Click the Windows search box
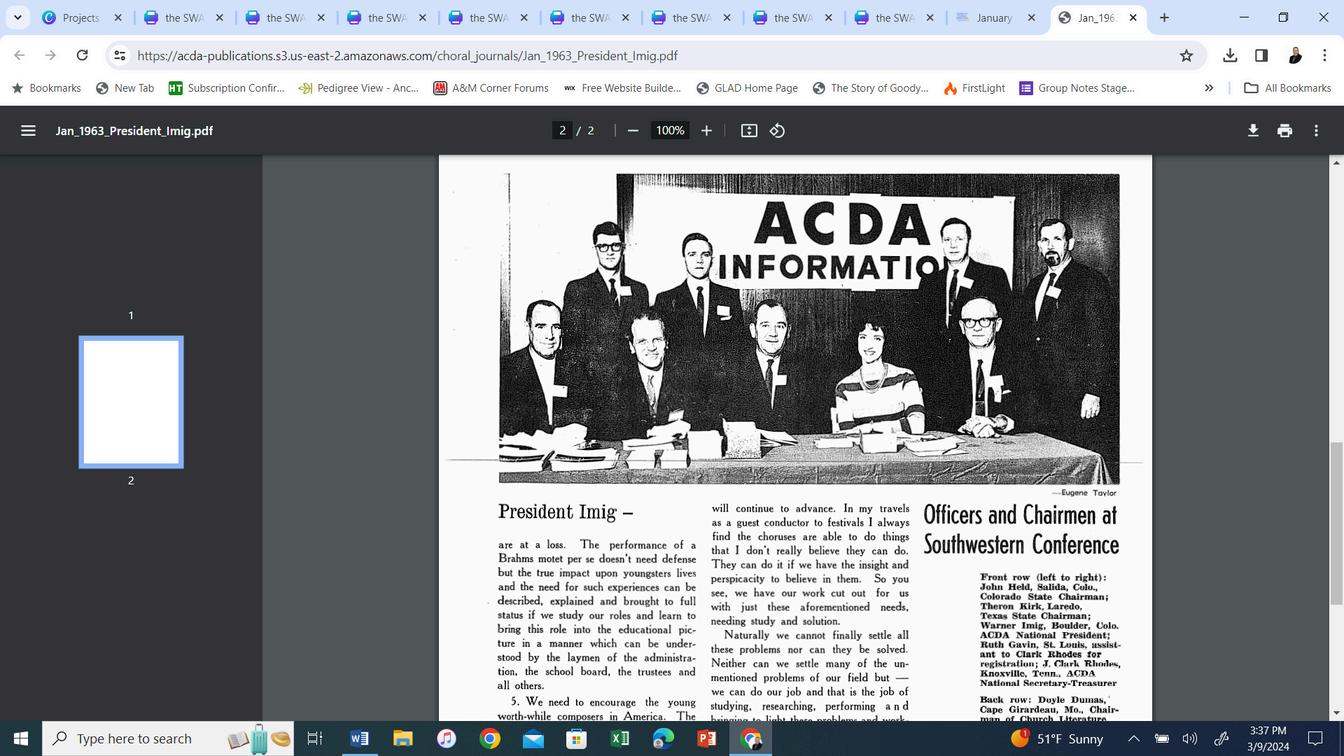1344x756 pixels. [168, 739]
